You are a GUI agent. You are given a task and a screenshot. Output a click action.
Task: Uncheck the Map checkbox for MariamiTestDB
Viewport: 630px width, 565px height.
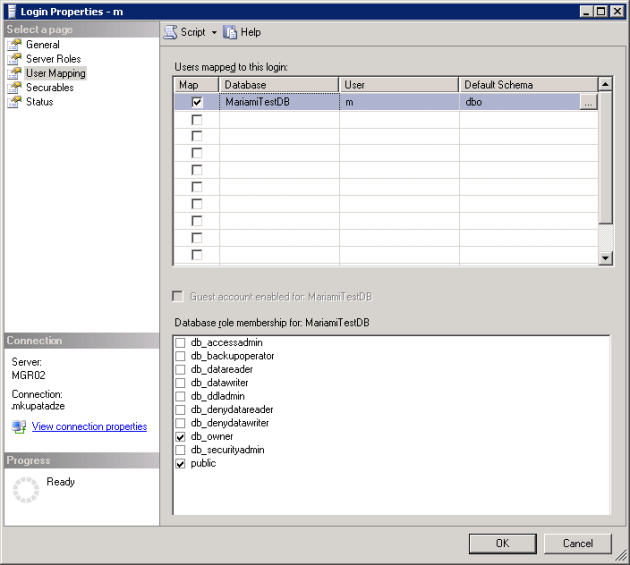pos(197,102)
